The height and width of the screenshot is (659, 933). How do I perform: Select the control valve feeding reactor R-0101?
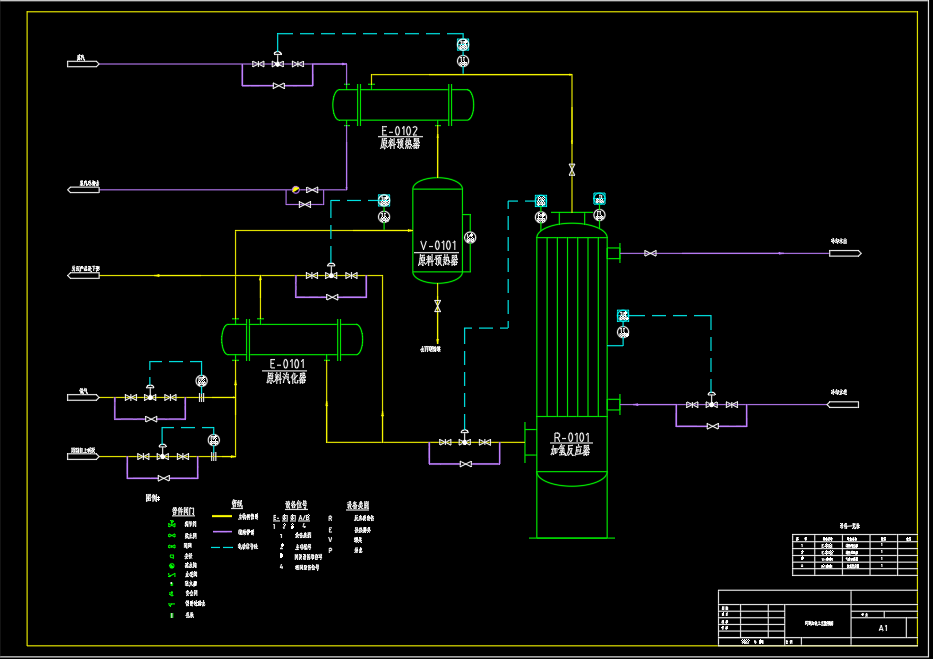point(465,439)
